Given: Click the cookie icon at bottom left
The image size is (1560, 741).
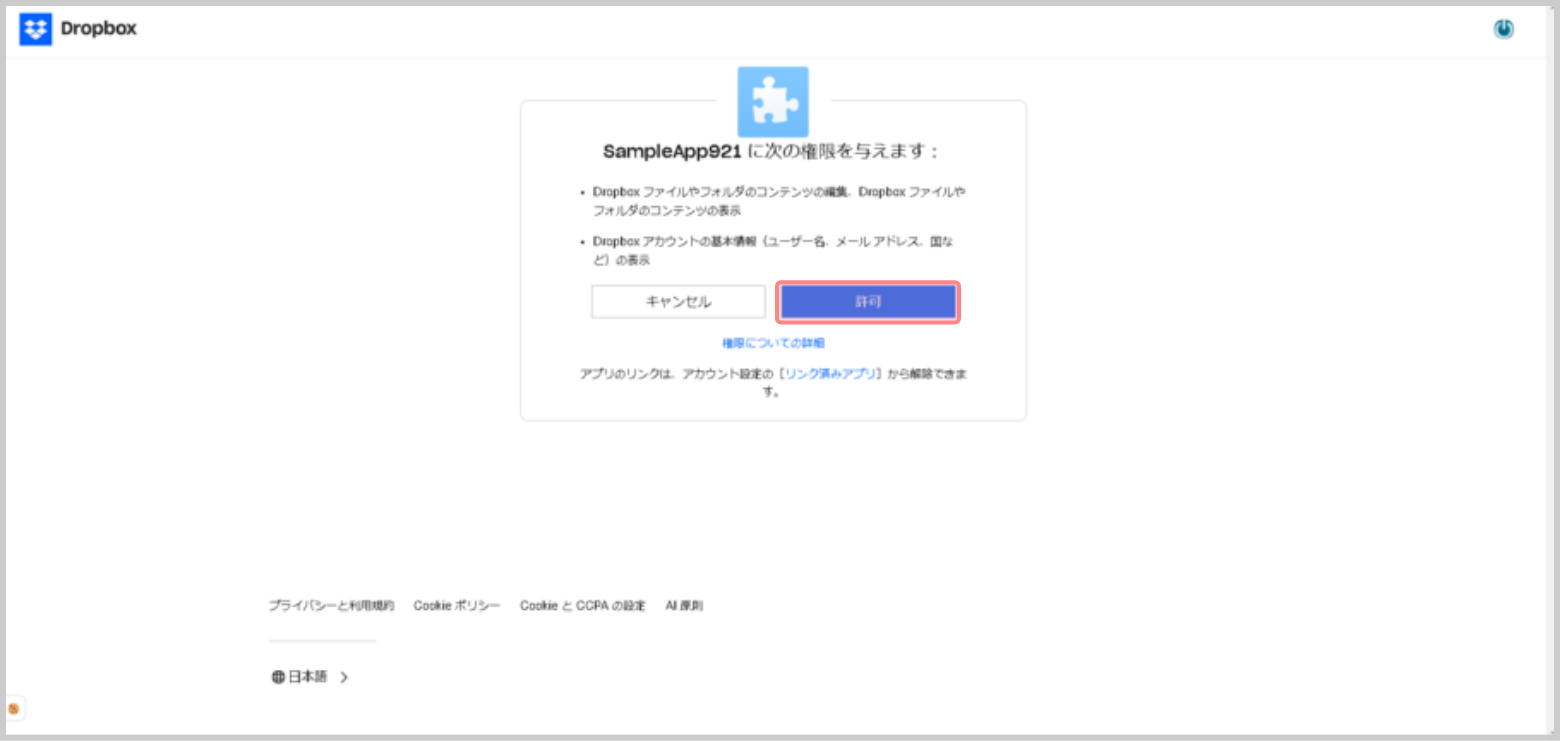Looking at the screenshot, I should click(x=13, y=708).
